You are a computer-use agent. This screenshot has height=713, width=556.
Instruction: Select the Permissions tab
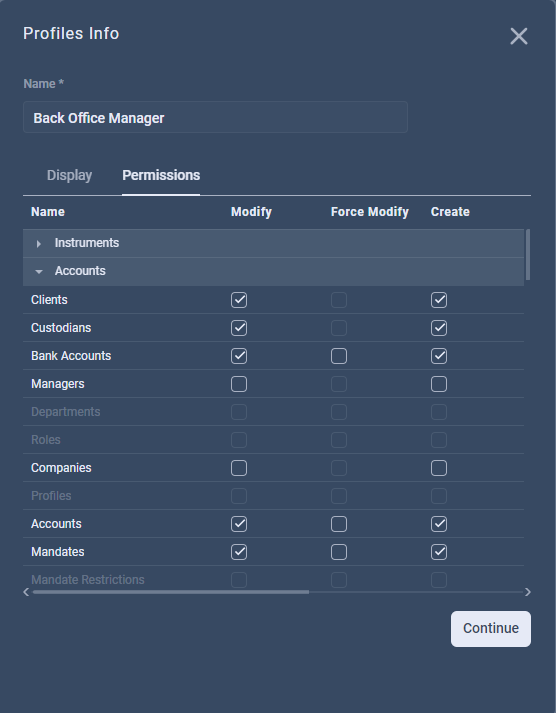[161, 175]
